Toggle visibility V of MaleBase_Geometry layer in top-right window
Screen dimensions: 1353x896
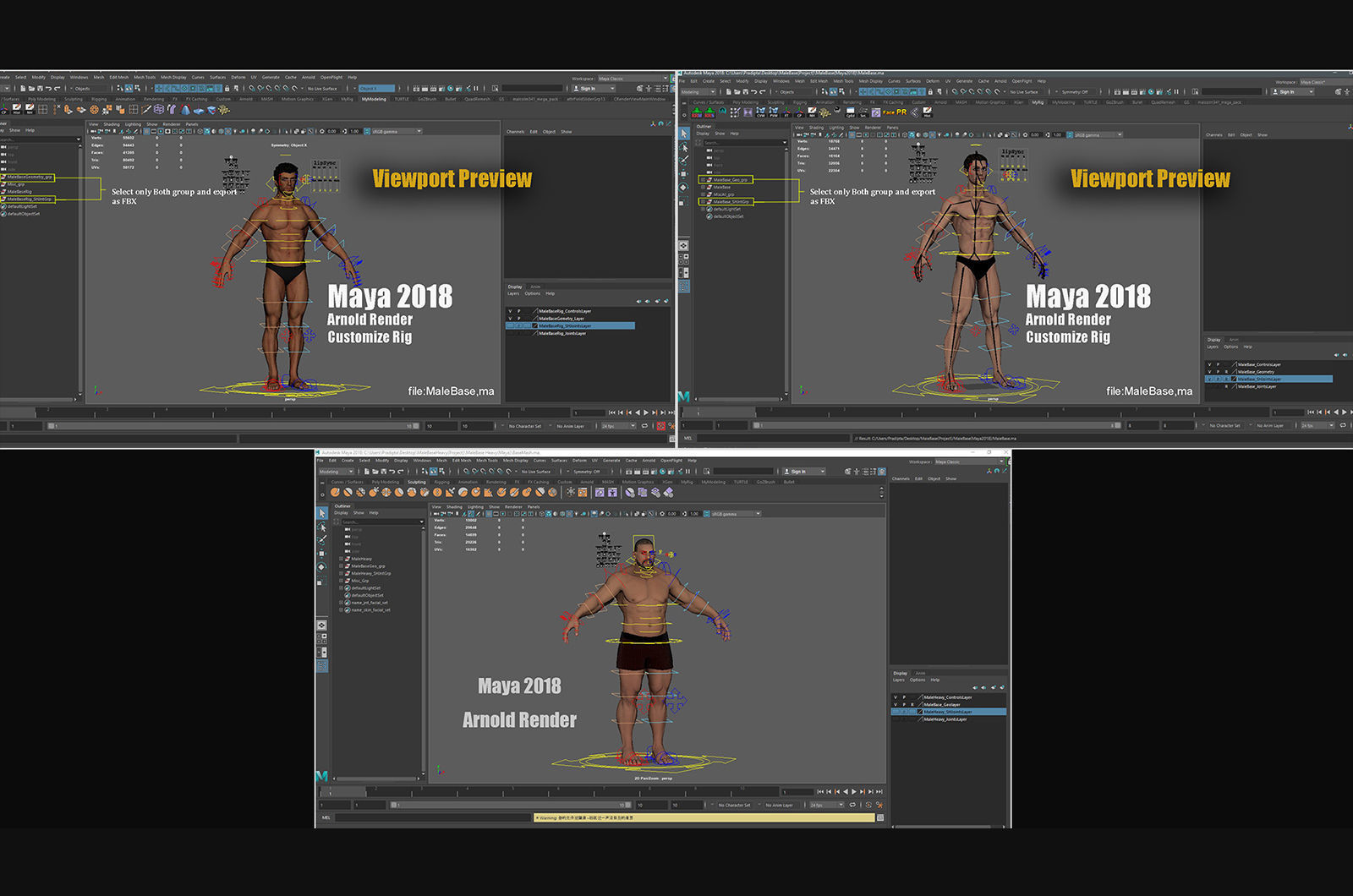click(x=1209, y=372)
